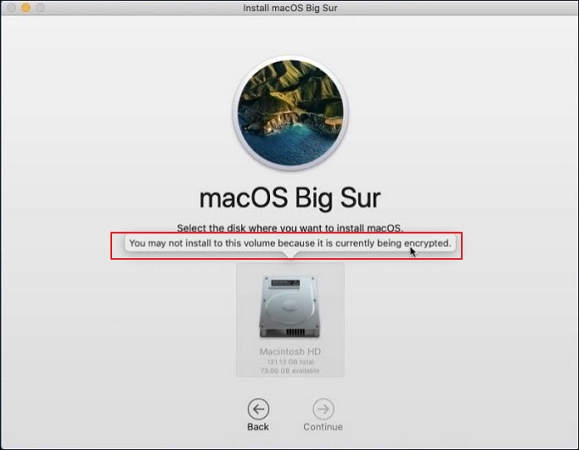The height and width of the screenshot is (450, 579).
Task: Click the encryption warning tooltip message
Action: 290,243
